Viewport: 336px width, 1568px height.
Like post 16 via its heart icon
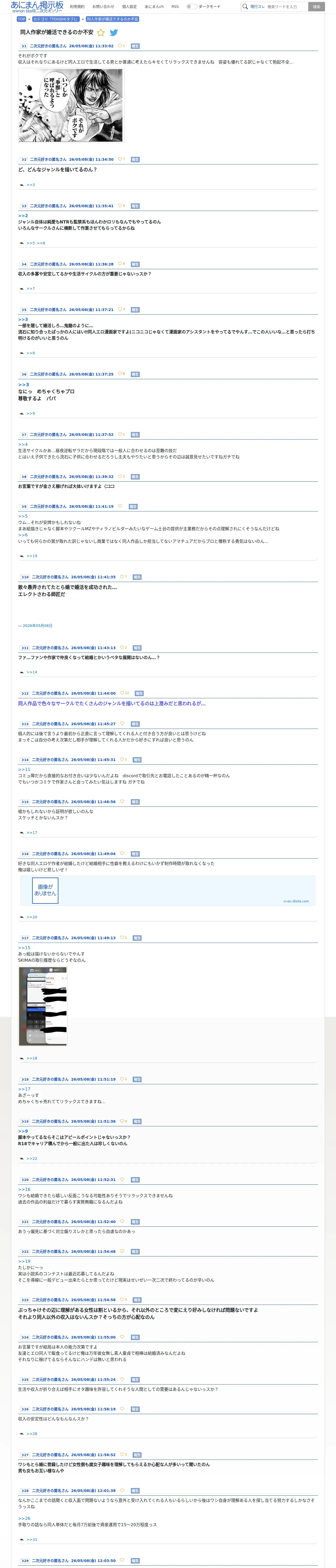click(121, 854)
